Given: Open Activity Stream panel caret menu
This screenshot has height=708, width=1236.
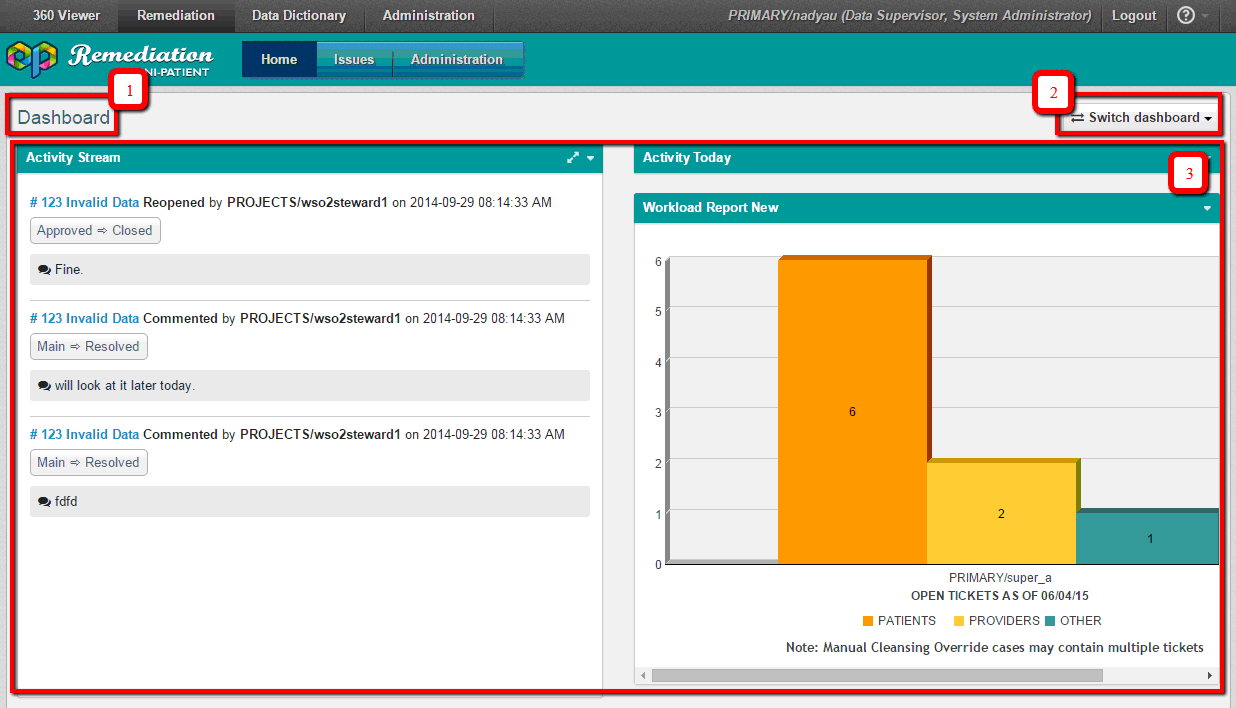Looking at the screenshot, I should 590,158.
